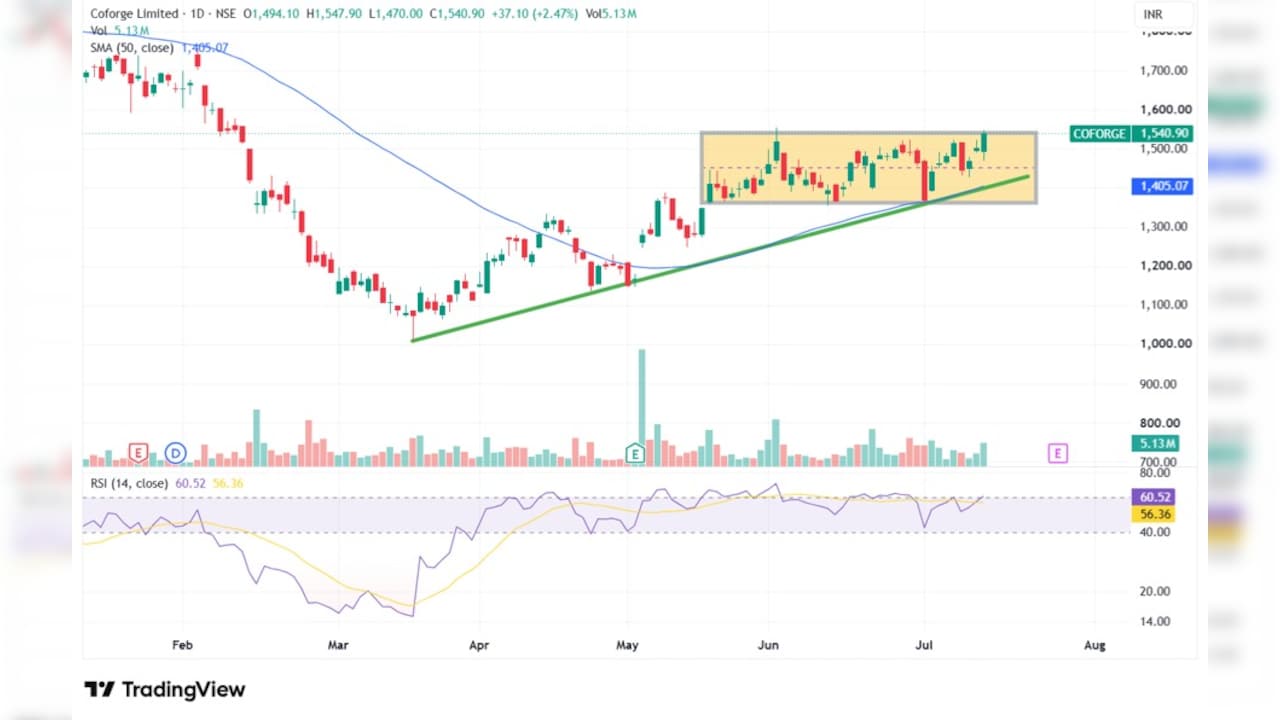Click the tall volume spike bar in May
The height and width of the screenshot is (720, 1280).
[x=642, y=408]
